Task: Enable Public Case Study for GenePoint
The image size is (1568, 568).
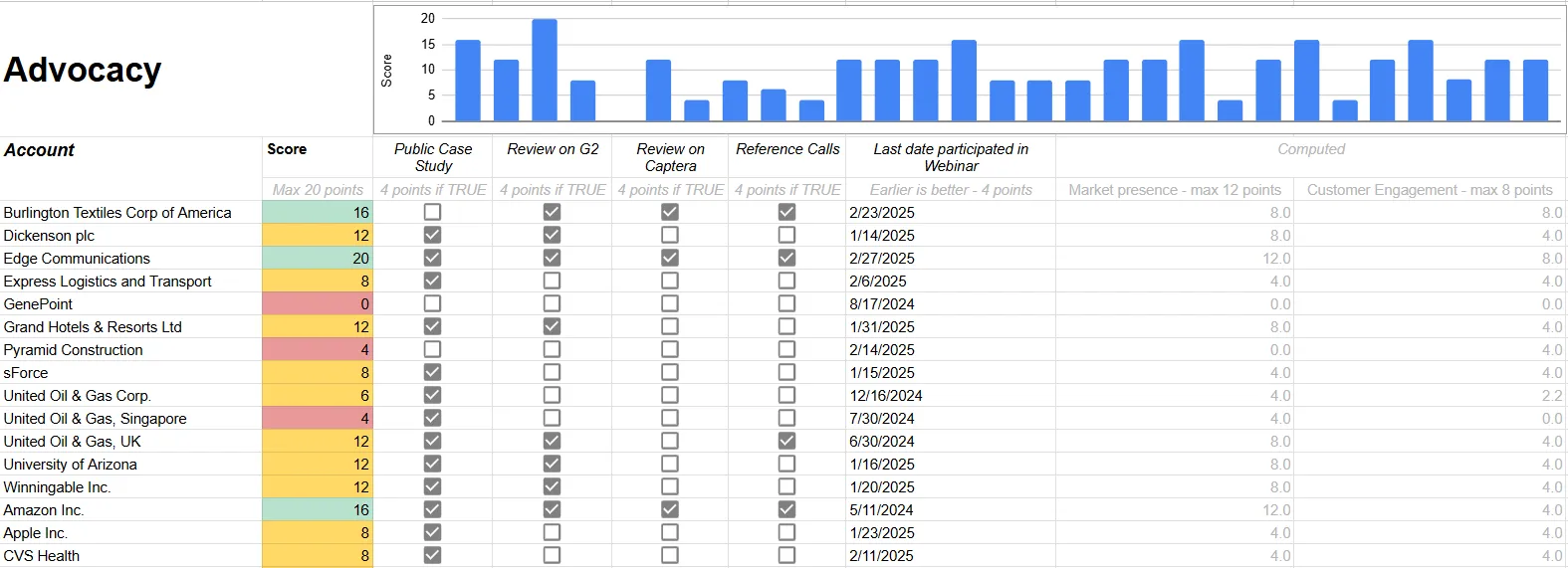Action: tap(432, 303)
